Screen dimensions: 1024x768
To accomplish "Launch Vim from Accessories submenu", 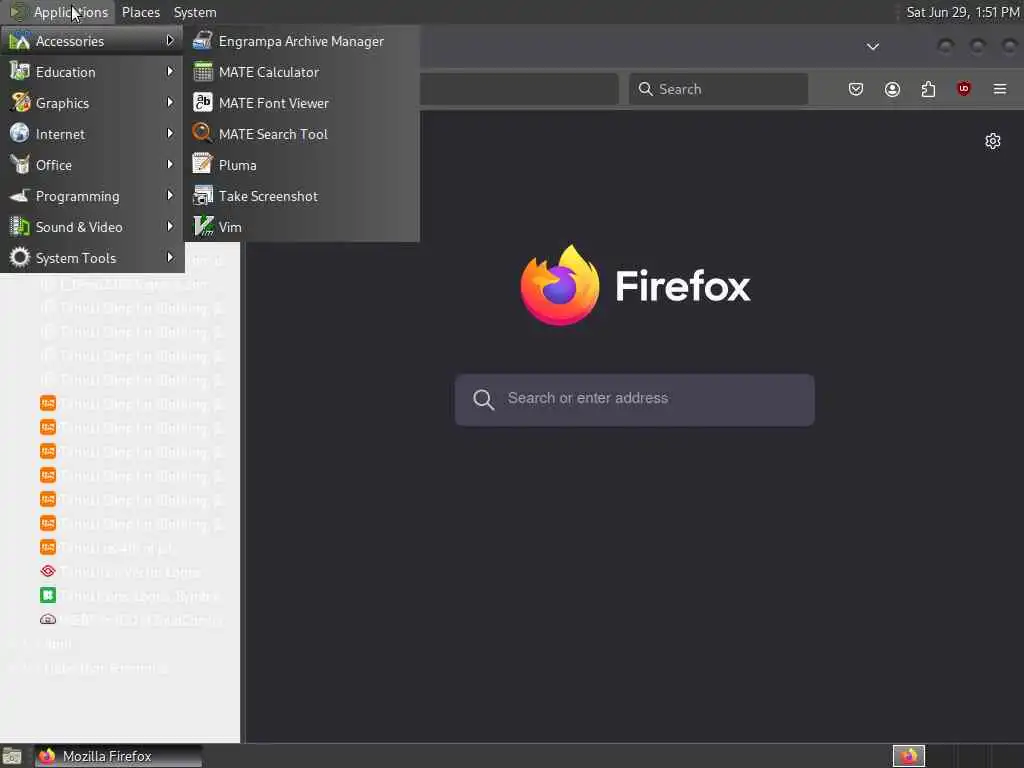I will (302, 227).
